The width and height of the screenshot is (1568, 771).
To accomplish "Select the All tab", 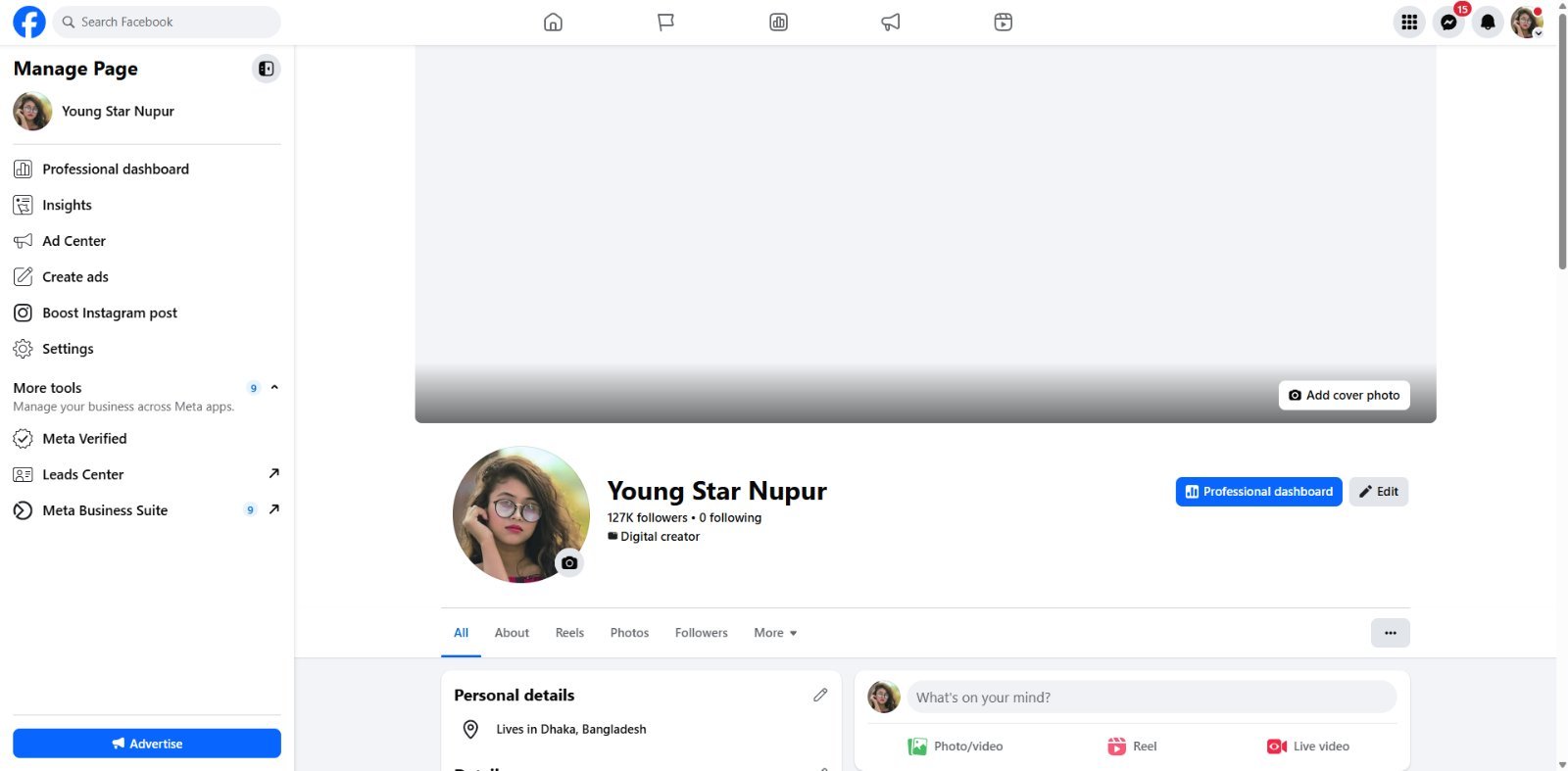I will 461,633.
